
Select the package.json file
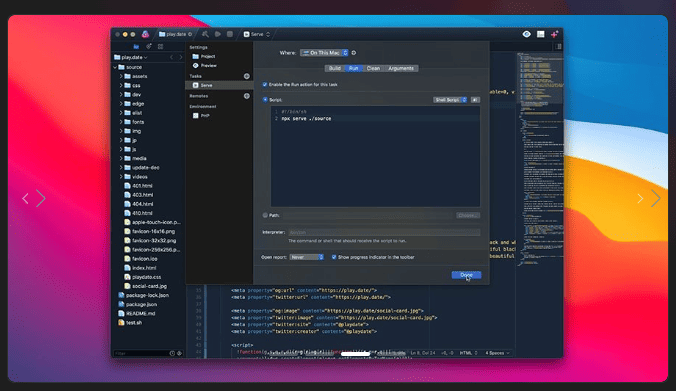tap(138, 304)
